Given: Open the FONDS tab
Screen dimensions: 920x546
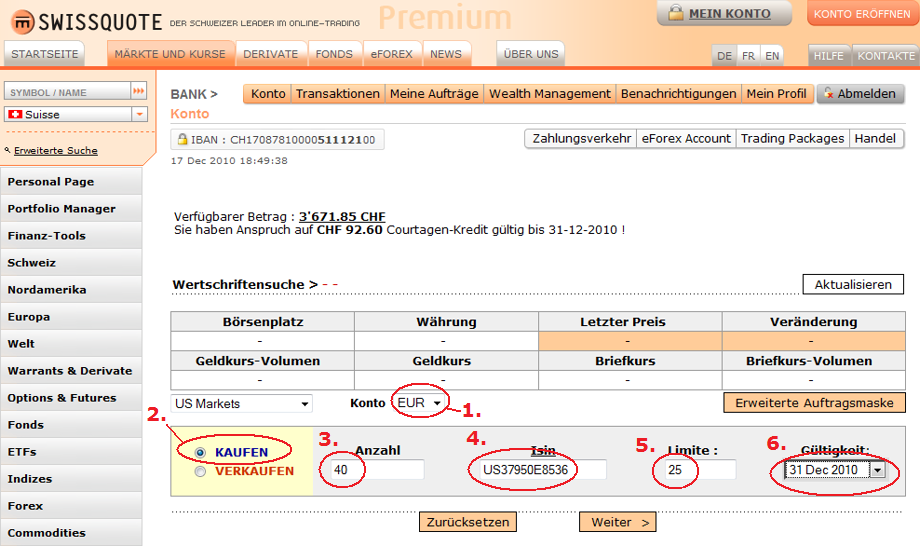Looking at the screenshot, I should tap(334, 54).
